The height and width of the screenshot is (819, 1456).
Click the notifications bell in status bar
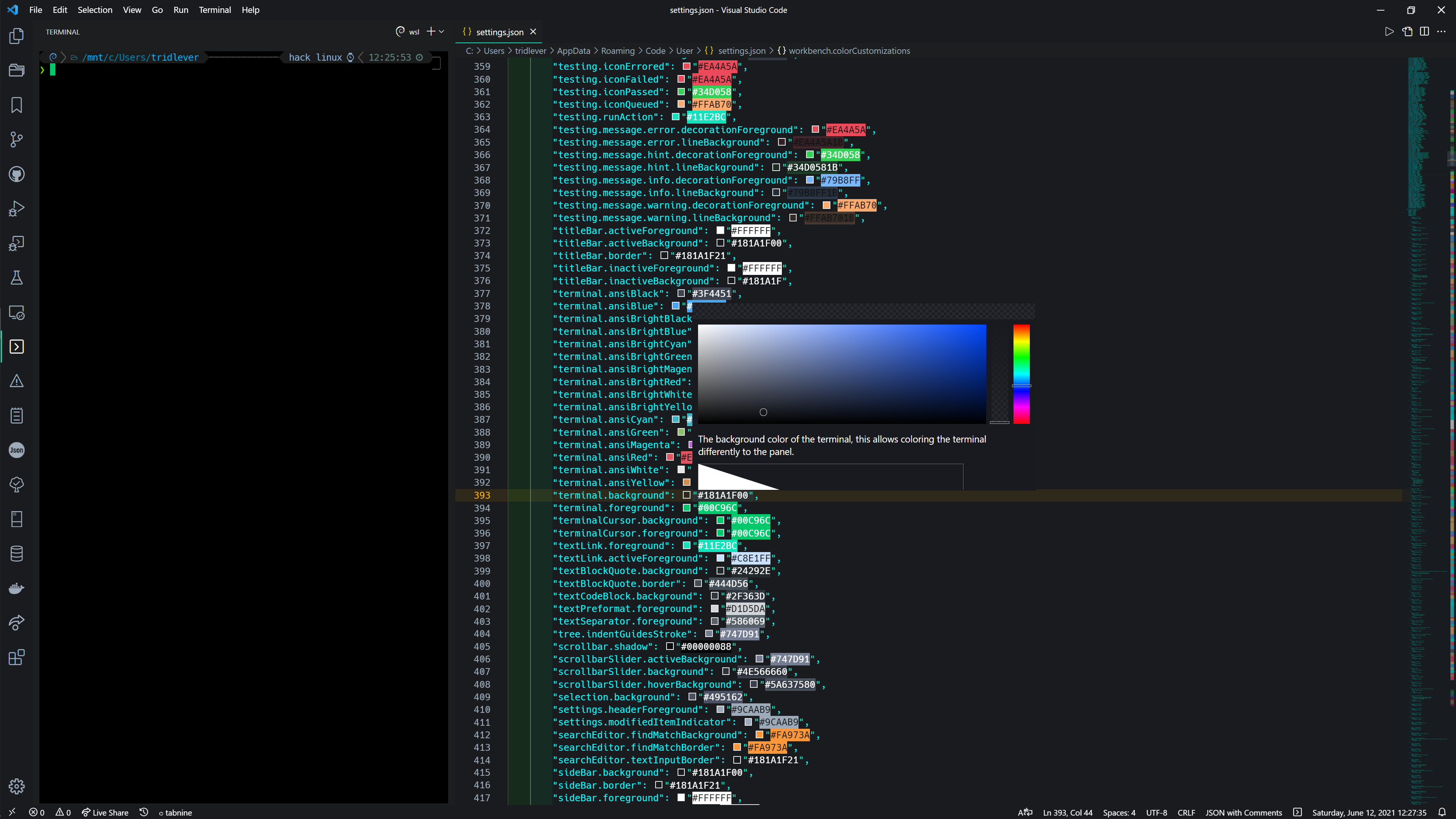tap(1443, 812)
